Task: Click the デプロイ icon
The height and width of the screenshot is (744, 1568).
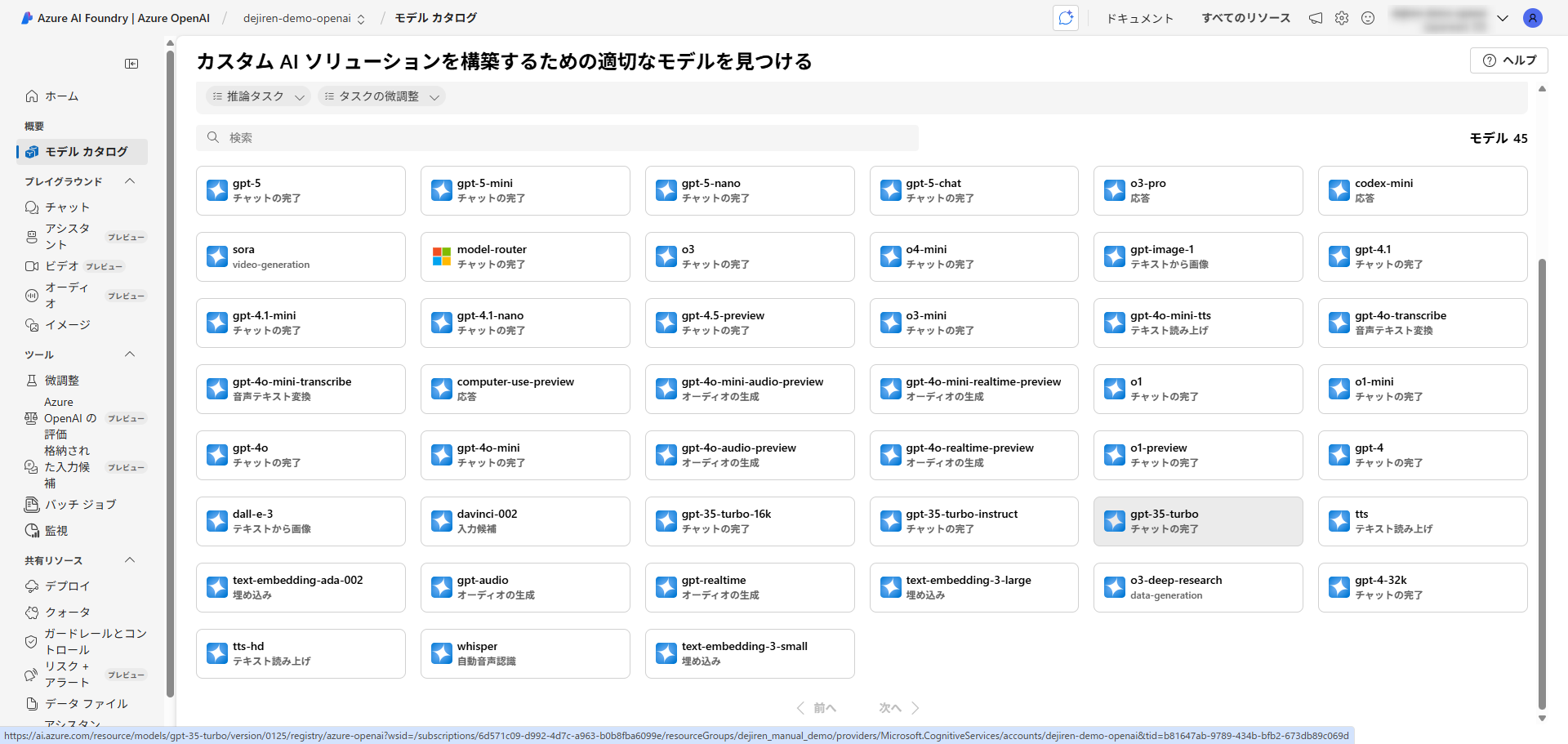Action: click(x=32, y=586)
